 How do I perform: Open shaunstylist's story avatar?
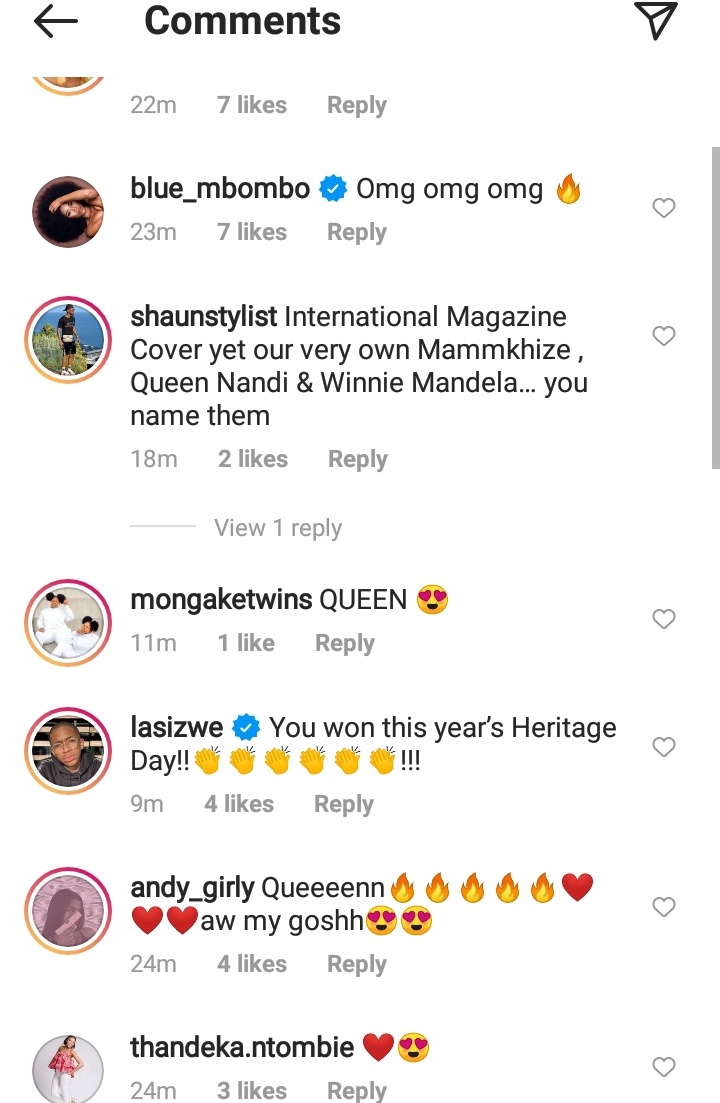(x=68, y=340)
